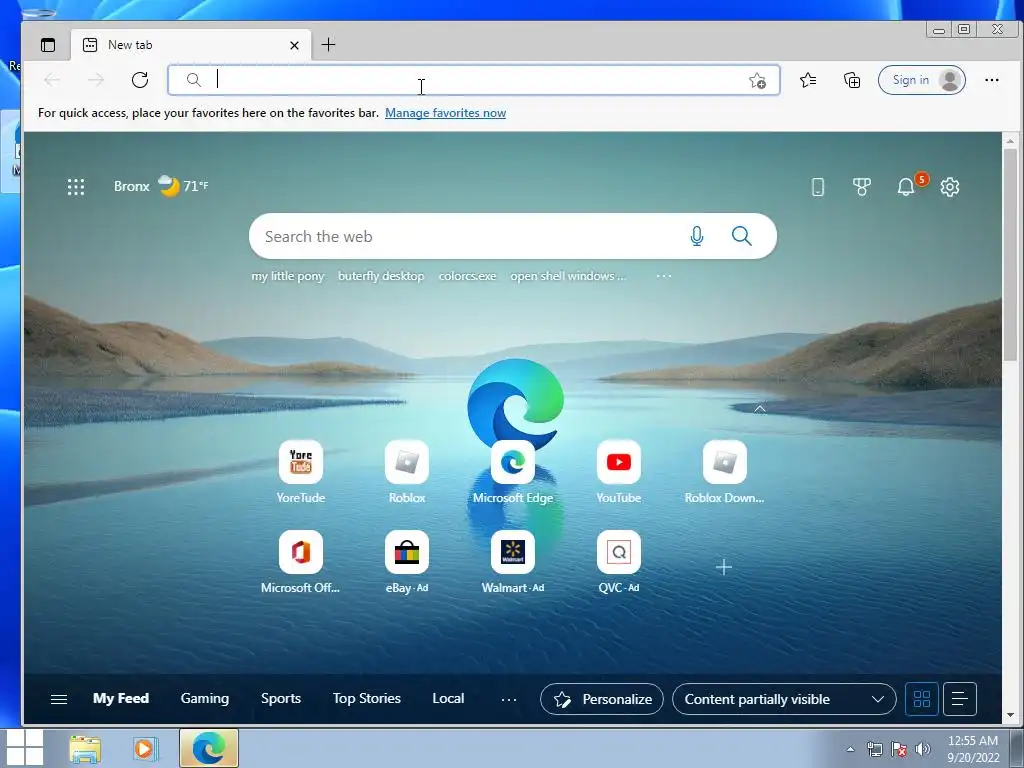Open the tab actions menu icon
This screenshot has width=1024, height=768.
(48, 45)
